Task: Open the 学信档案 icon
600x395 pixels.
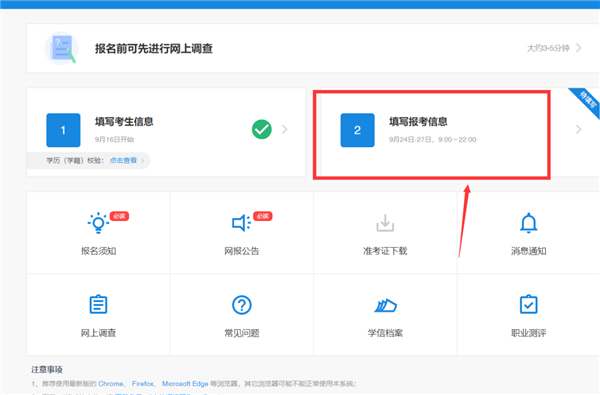Action: point(385,305)
